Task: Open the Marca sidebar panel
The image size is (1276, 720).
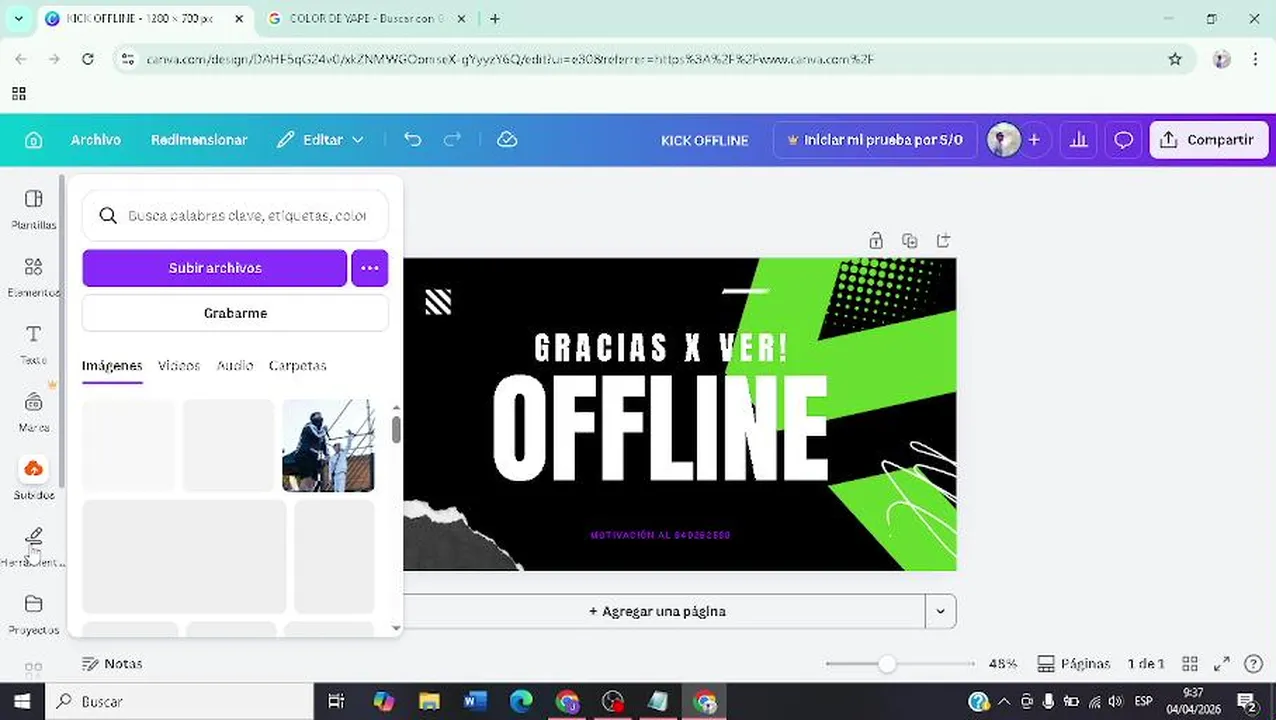Action: (x=34, y=412)
